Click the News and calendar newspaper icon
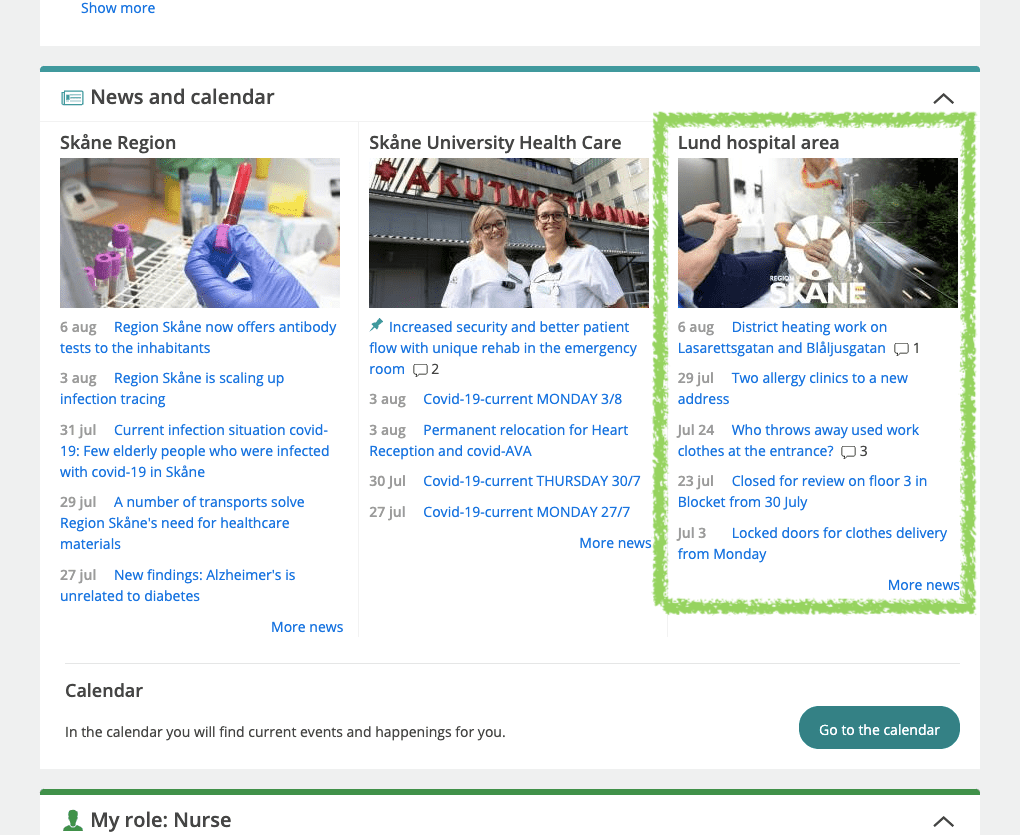This screenshot has width=1020, height=835. click(x=72, y=98)
